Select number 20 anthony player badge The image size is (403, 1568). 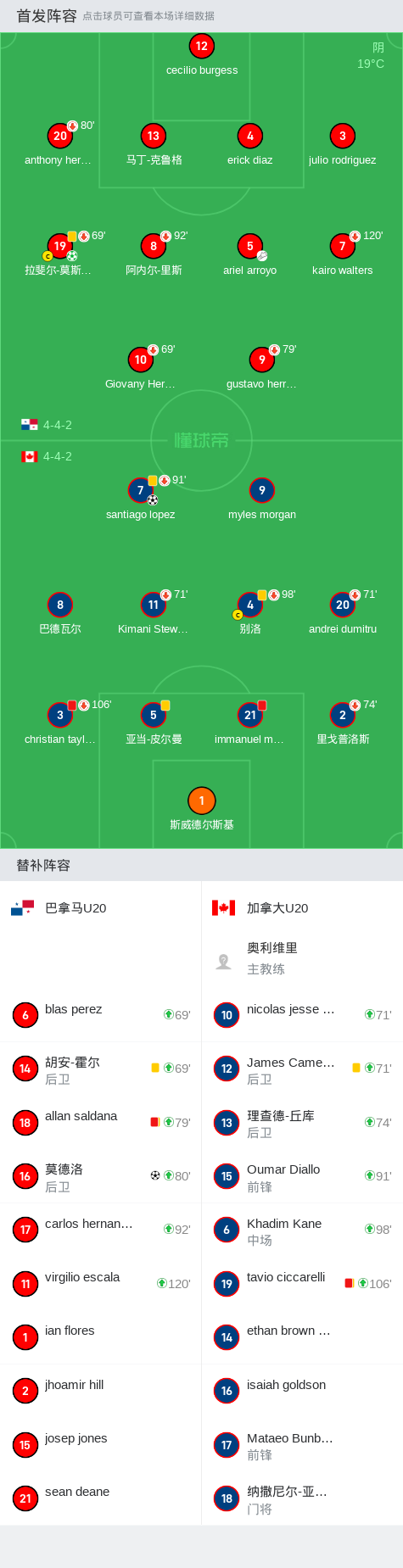coord(60,136)
